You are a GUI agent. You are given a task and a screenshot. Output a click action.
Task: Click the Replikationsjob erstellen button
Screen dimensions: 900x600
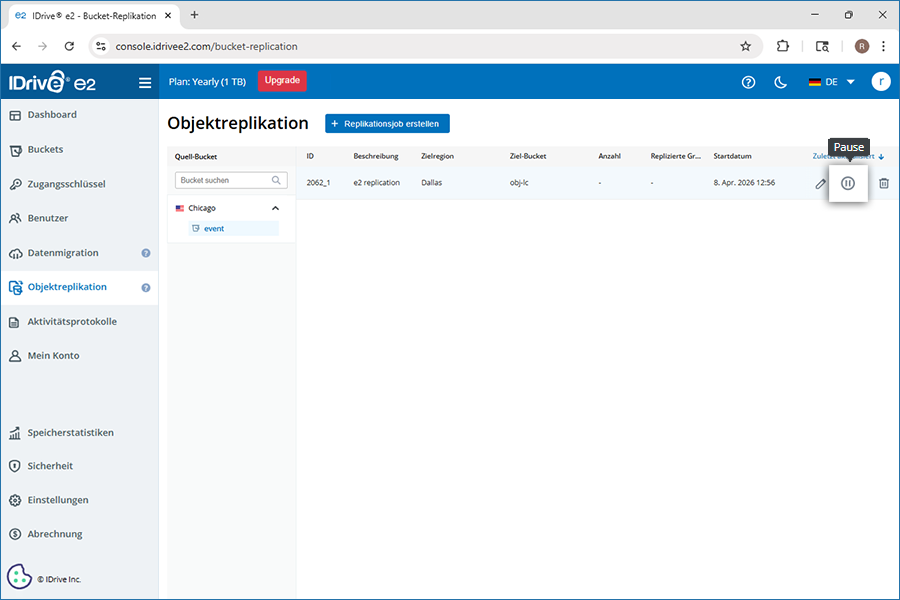tap(387, 123)
